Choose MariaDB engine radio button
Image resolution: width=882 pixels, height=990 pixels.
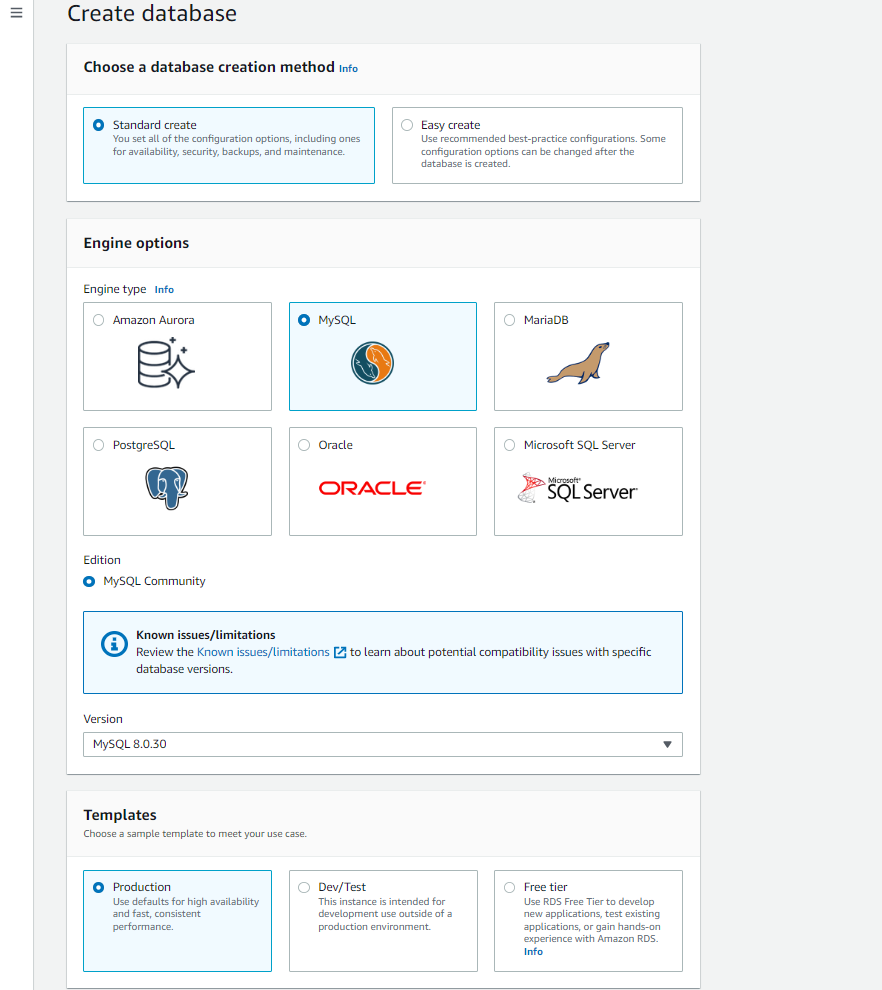[x=510, y=320]
